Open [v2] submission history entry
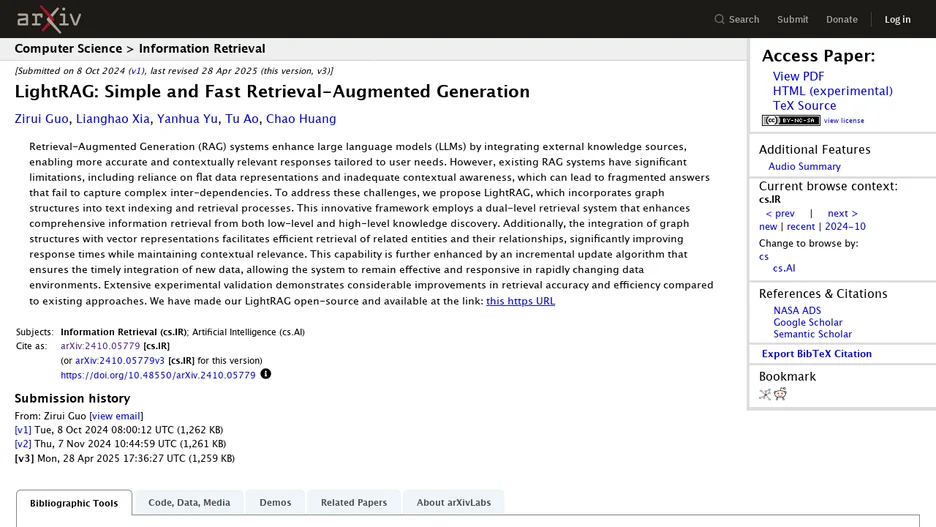The image size is (936, 527). [23, 444]
